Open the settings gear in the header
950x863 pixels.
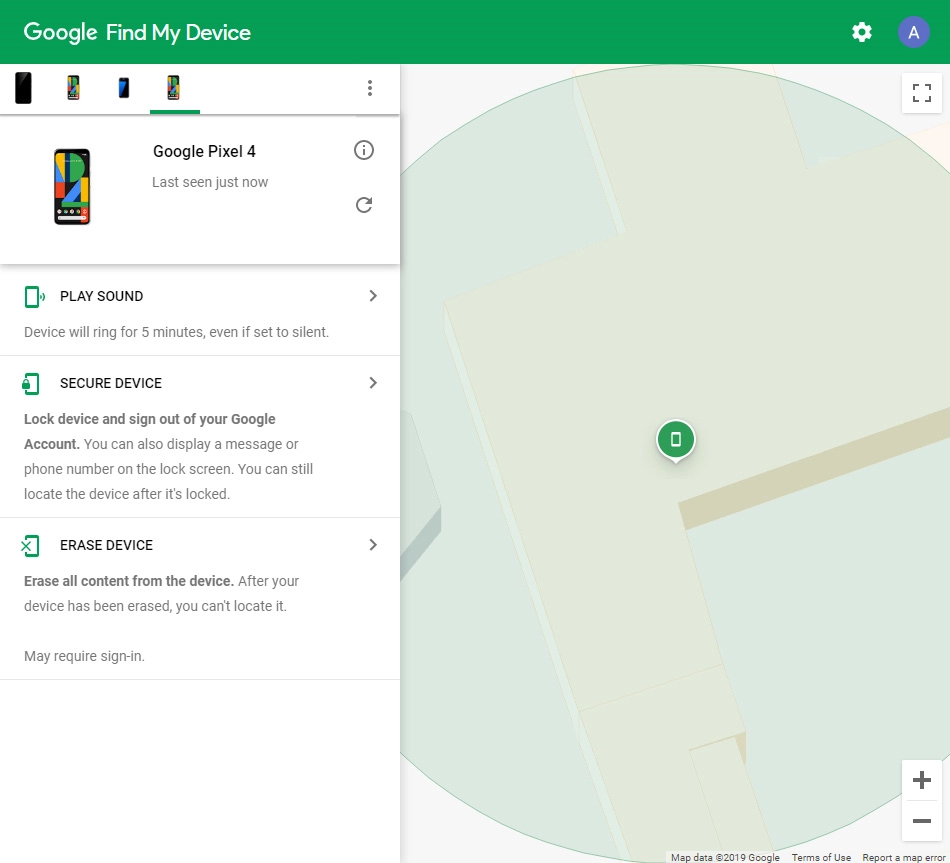(x=862, y=32)
